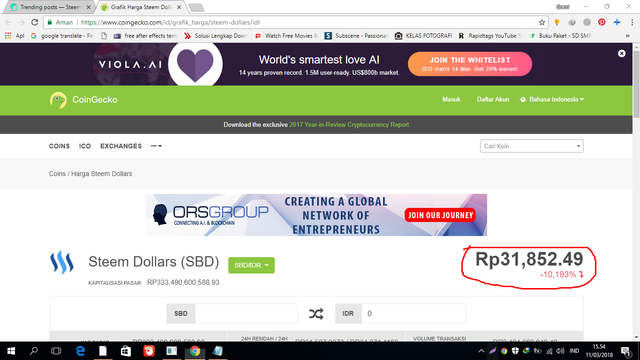Screen dimensions: 640x360
Task: Go back with browser back arrow
Action: pos(9,22)
